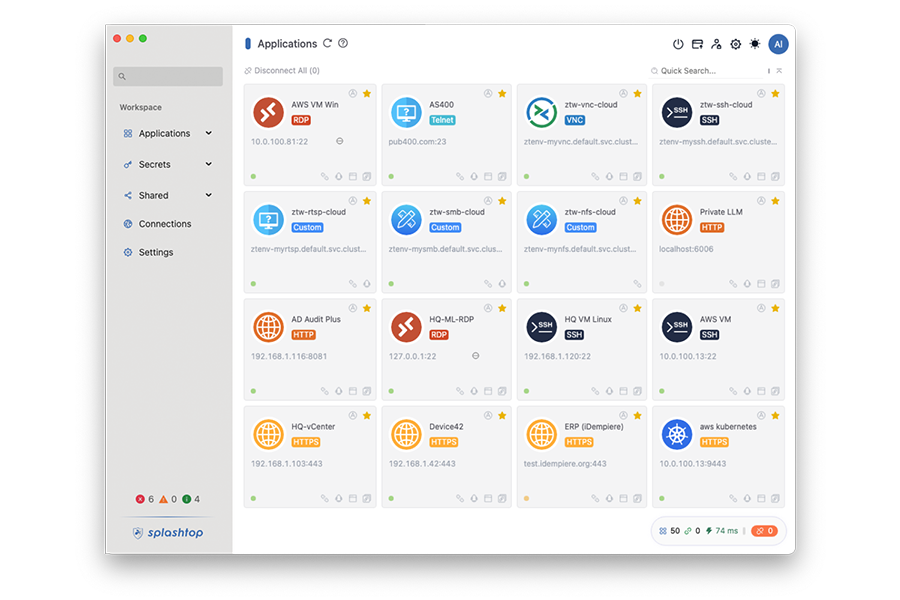This screenshot has height=600, width=900.
Task: Open the user network icon in header
Action: [716, 44]
